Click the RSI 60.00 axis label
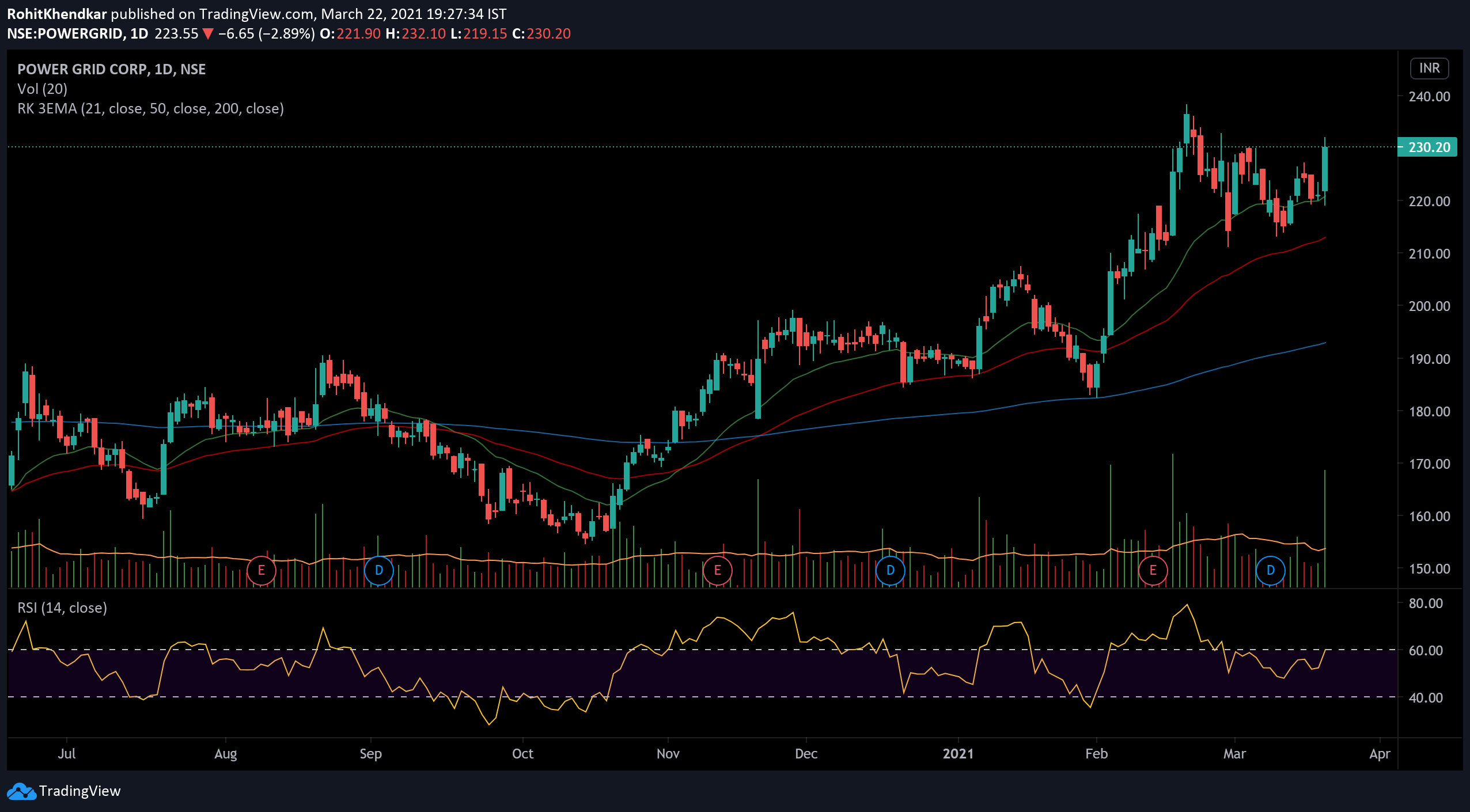The image size is (1470, 812). tap(1426, 650)
